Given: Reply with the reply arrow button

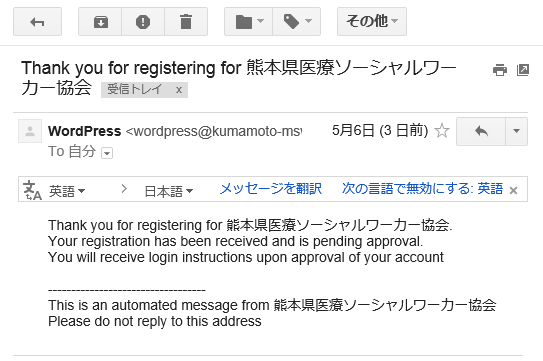Looking at the screenshot, I should pos(481,131).
